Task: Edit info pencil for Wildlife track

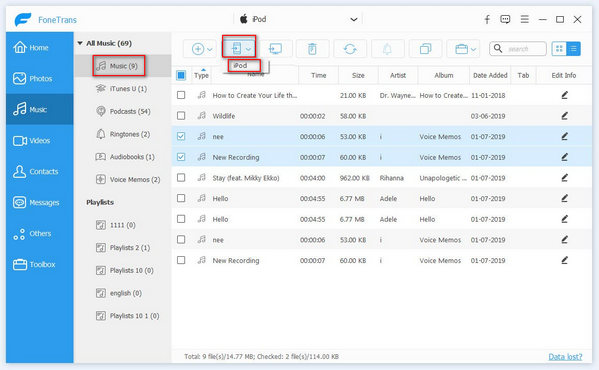Action: 564,116
